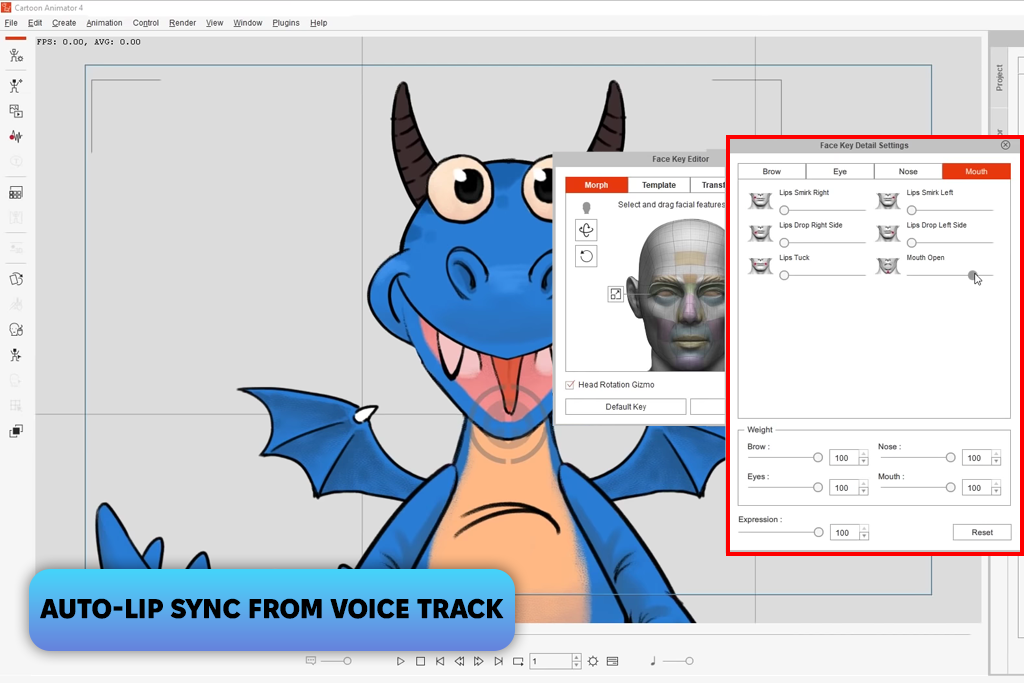Increase the current frame number stepper
This screenshot has width=1024, height=683.
576,658
